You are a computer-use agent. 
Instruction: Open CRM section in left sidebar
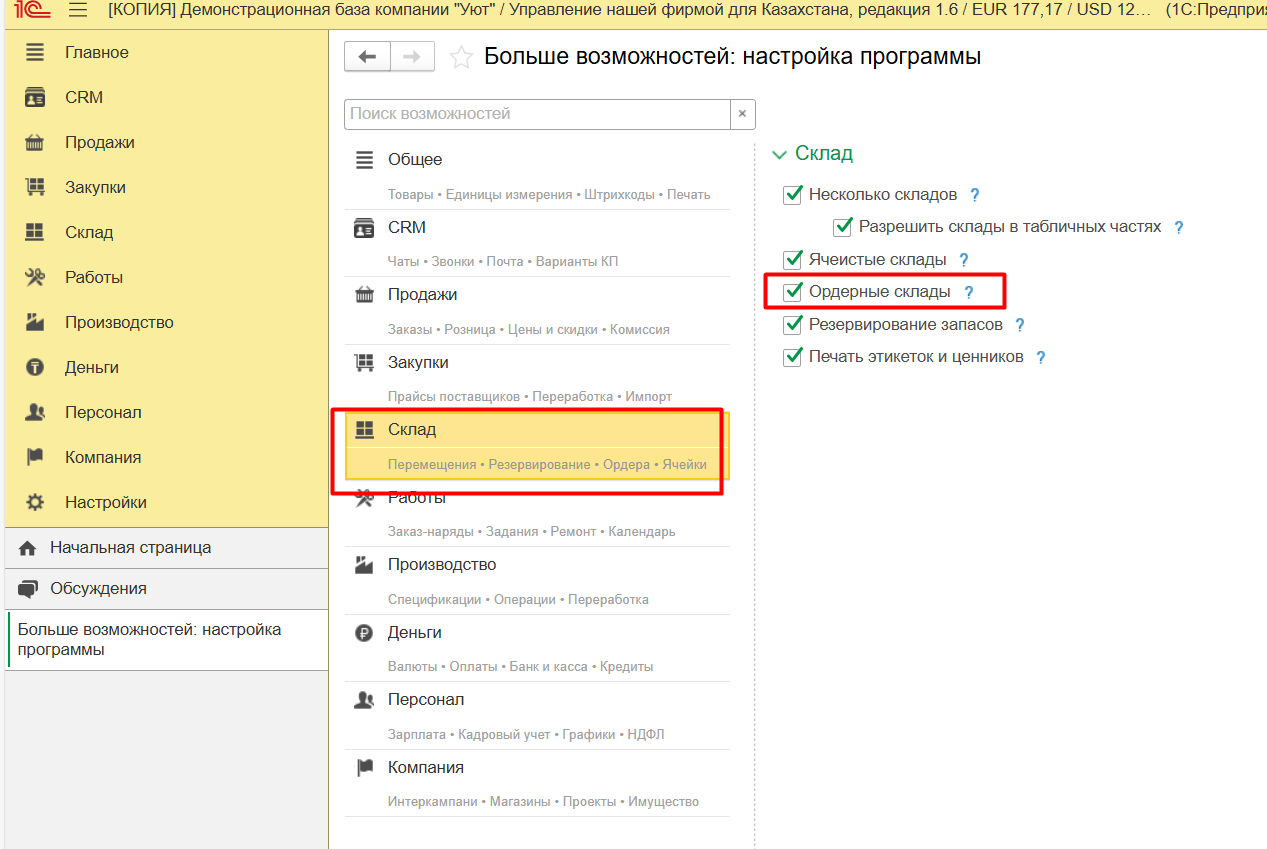coord(84,98)
